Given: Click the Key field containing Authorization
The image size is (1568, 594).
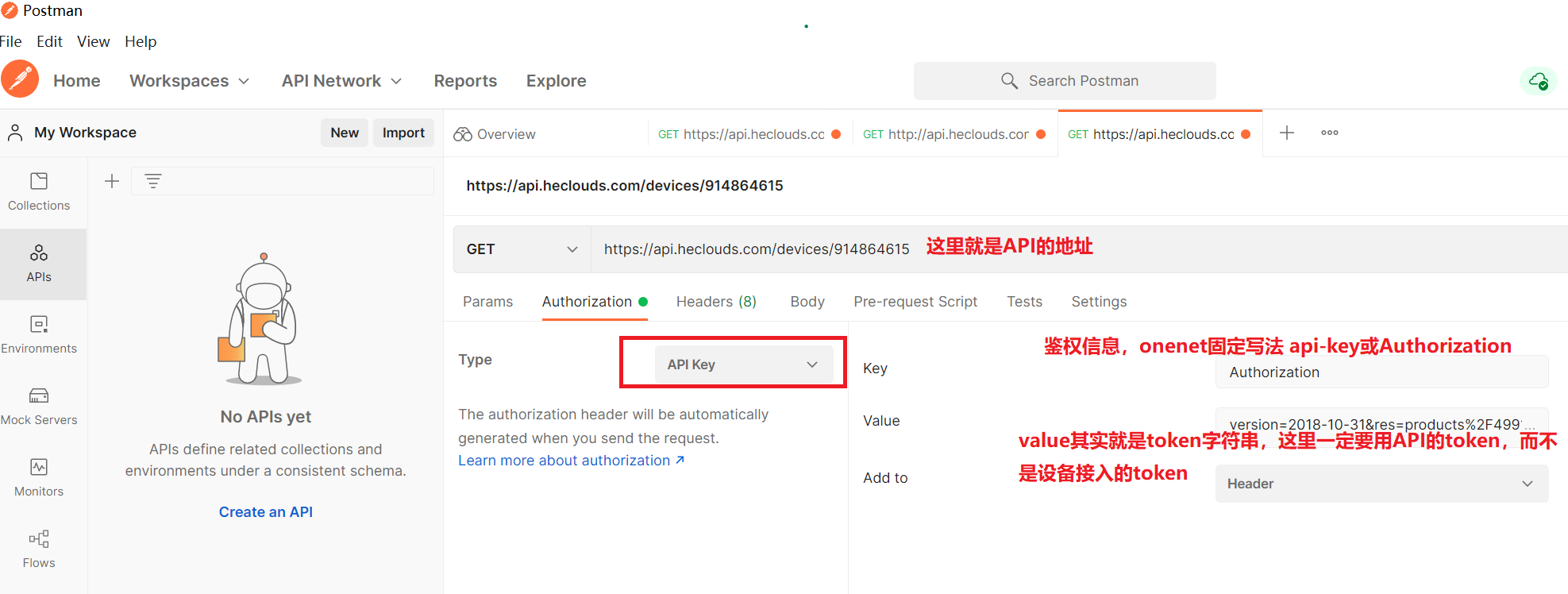Looking at the screenshot, I should click(x=1381, y=372).
